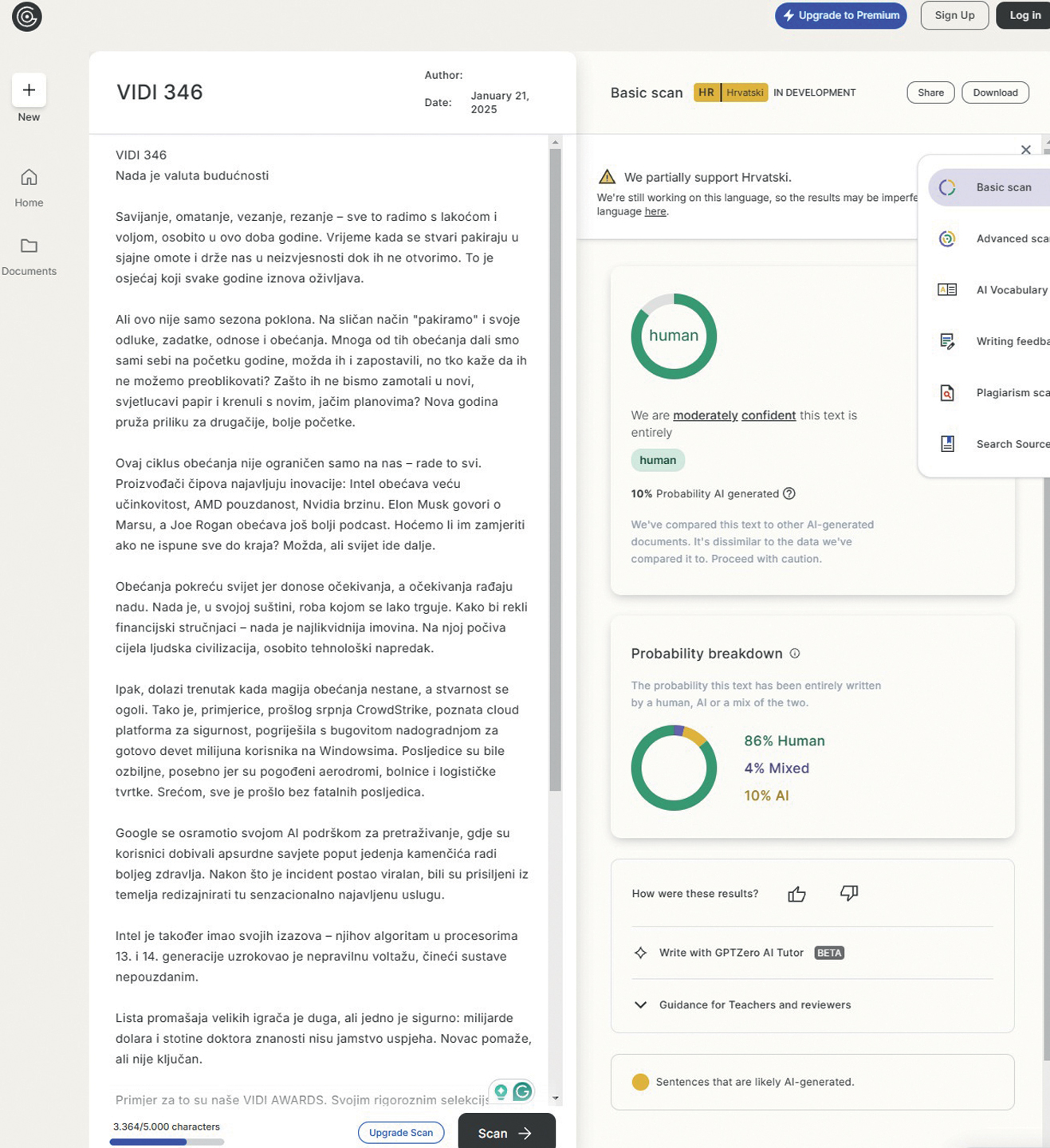This screenshot has width=1050, height=1148.
Task: Click the Log in button
Action: click(1024, 15)
